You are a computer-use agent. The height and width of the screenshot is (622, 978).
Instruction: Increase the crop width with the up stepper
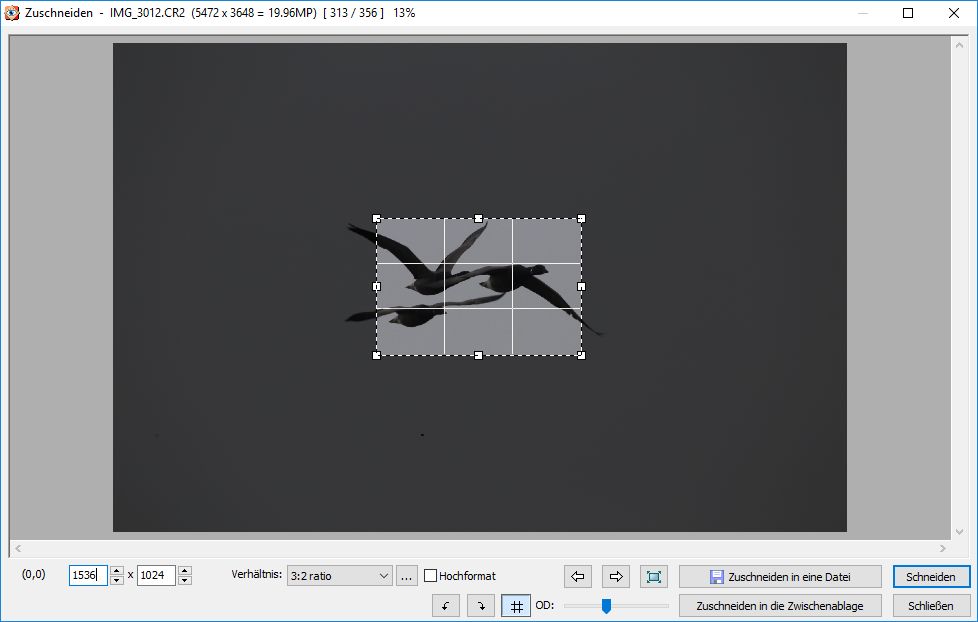pyautogui.click(x=117, y=571)
